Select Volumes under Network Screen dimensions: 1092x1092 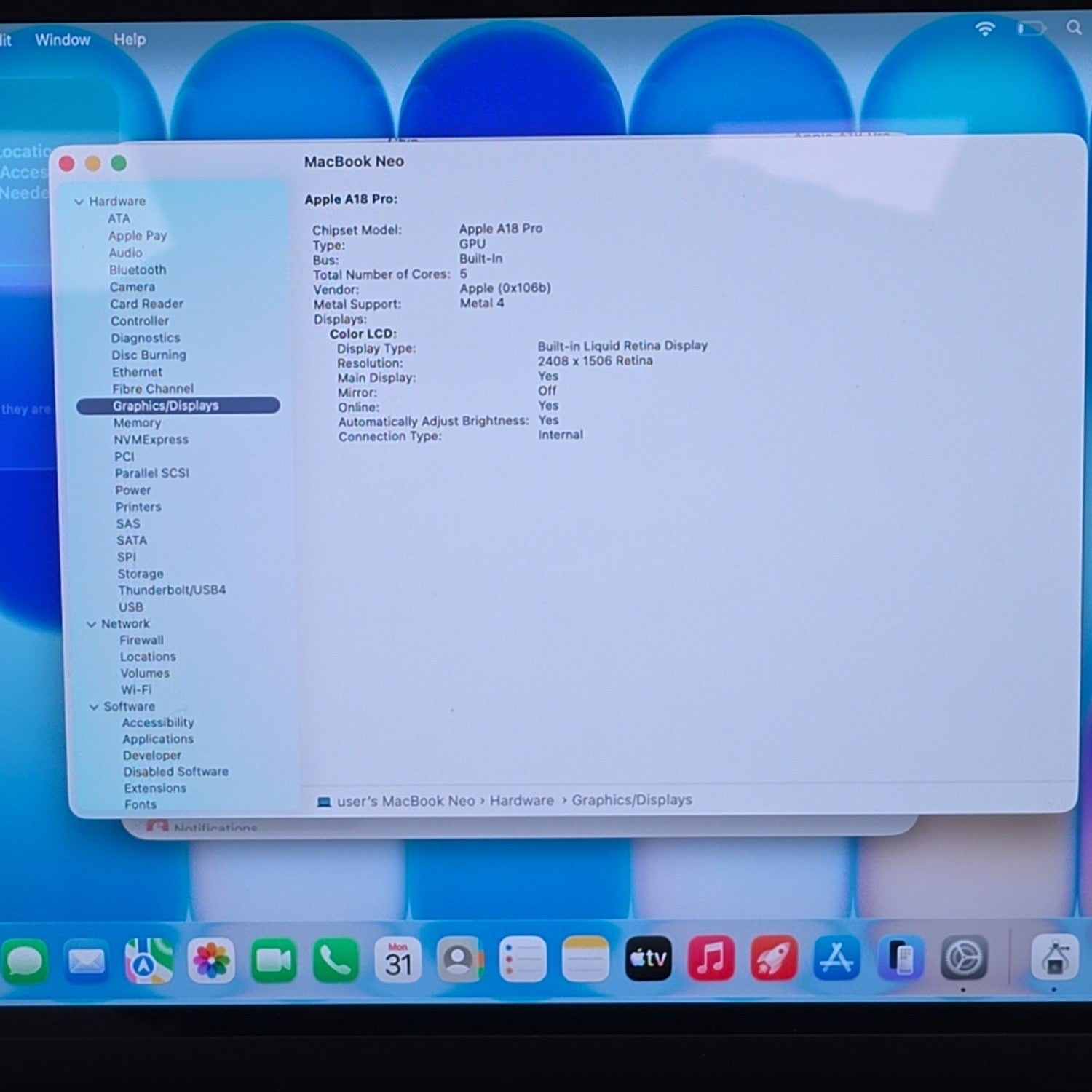pos(145,674)
